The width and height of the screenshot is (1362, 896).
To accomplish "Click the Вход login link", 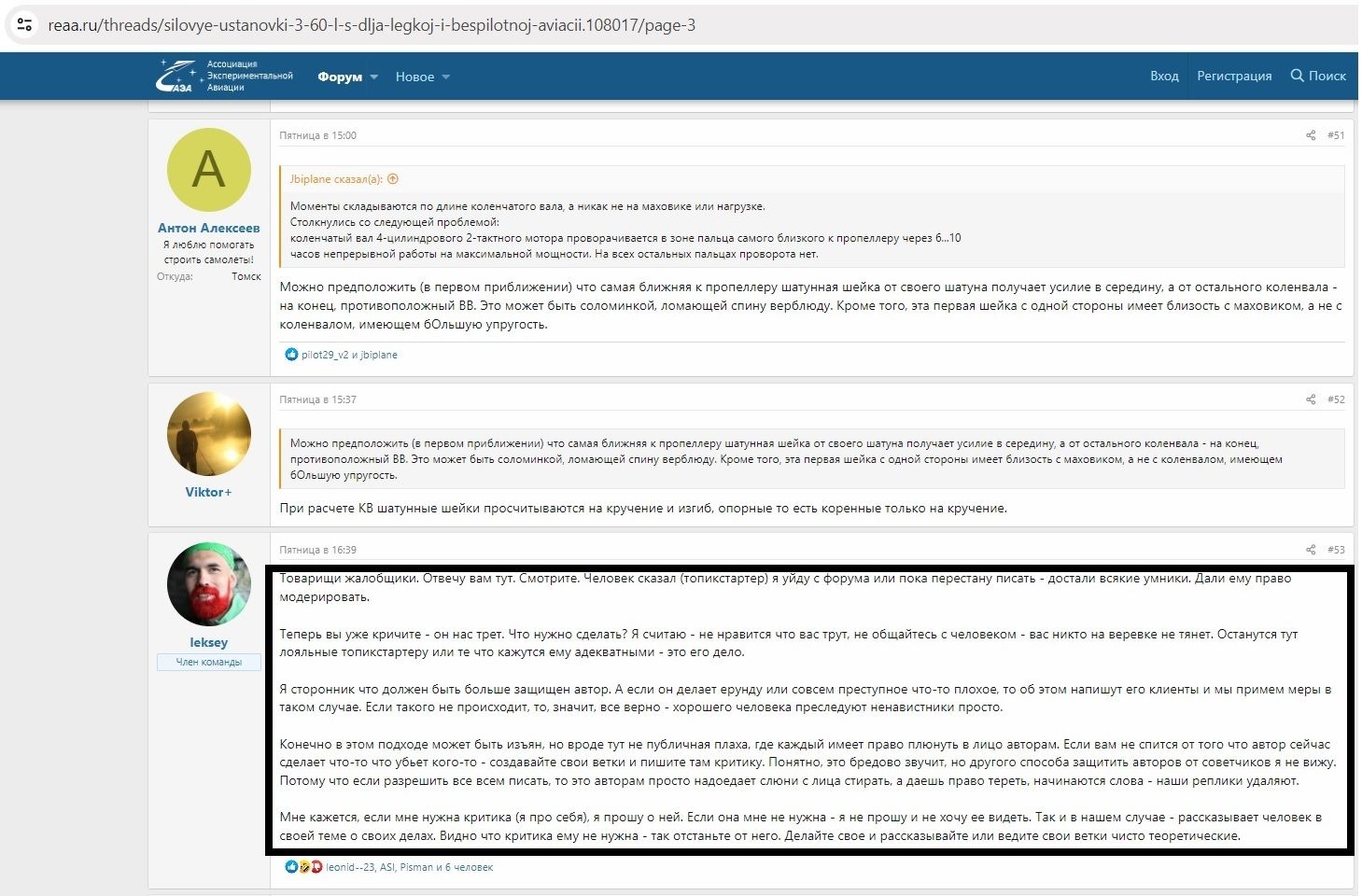I will (x=1163, y=76).
